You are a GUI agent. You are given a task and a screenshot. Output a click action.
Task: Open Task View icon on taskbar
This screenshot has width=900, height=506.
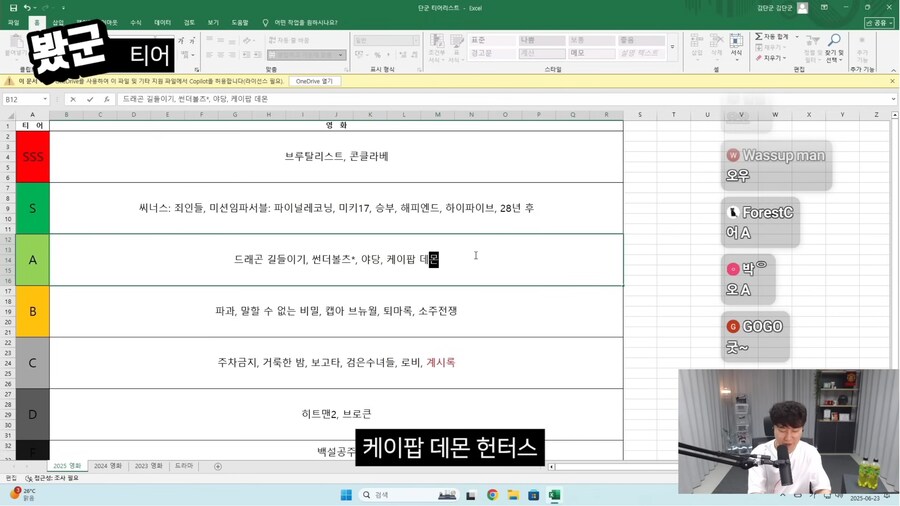471,495
